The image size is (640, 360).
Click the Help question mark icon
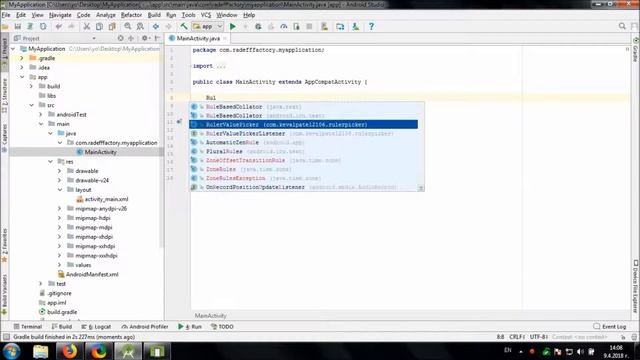click(371, 27)
